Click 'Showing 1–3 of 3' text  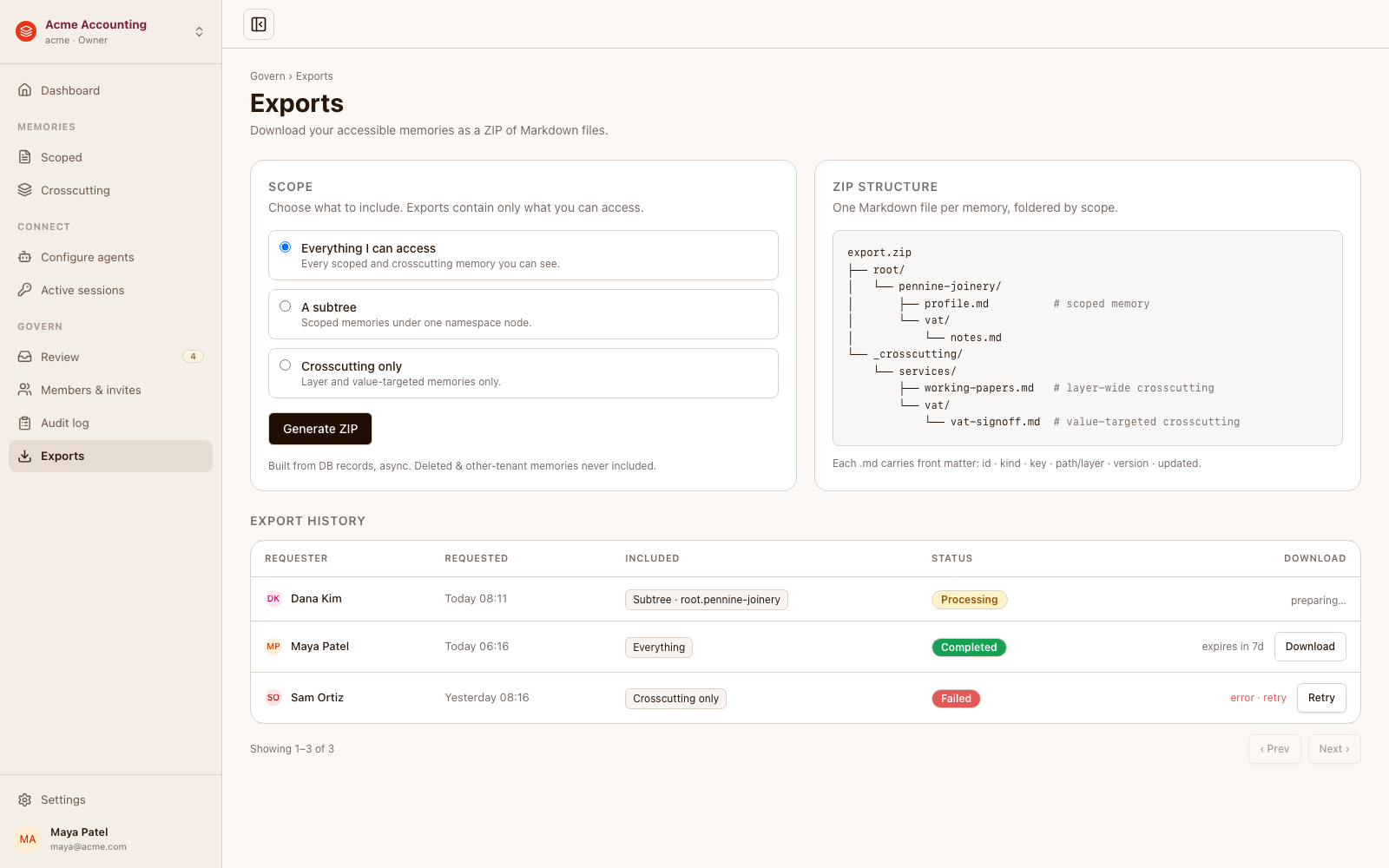(x=292, y=749)
